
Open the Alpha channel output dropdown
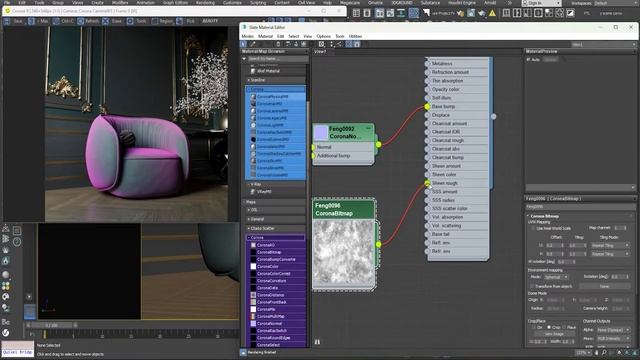[x=613, y=330]
